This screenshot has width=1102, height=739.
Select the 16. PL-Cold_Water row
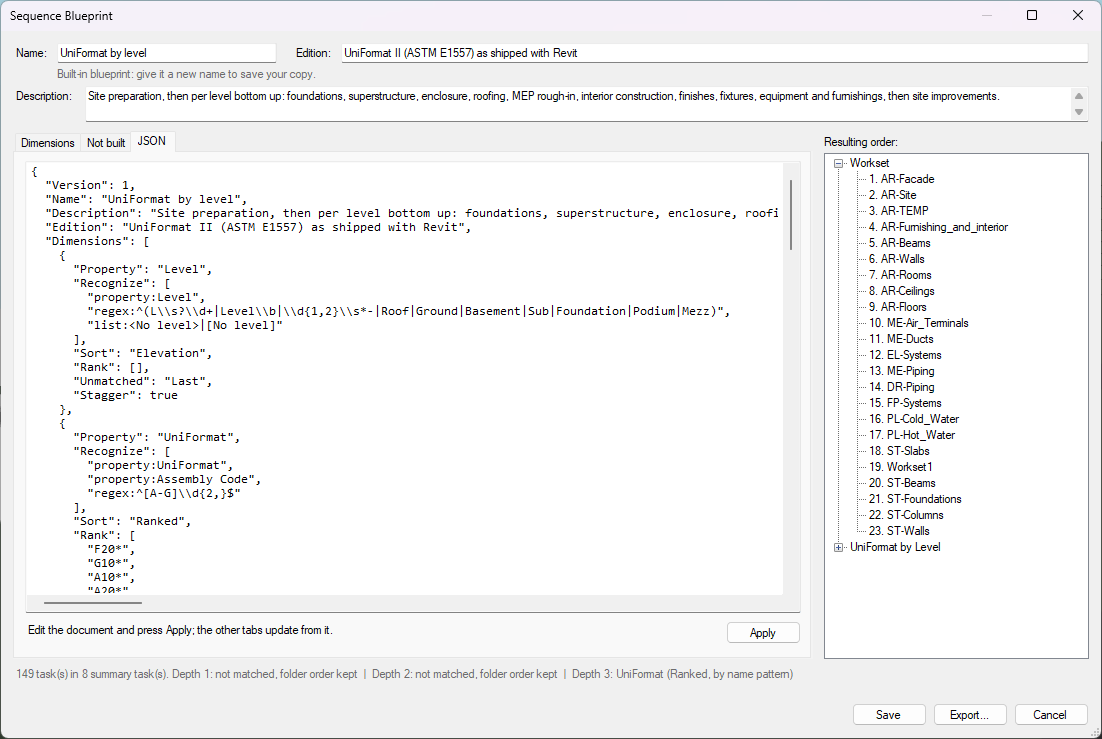(914, 419)
